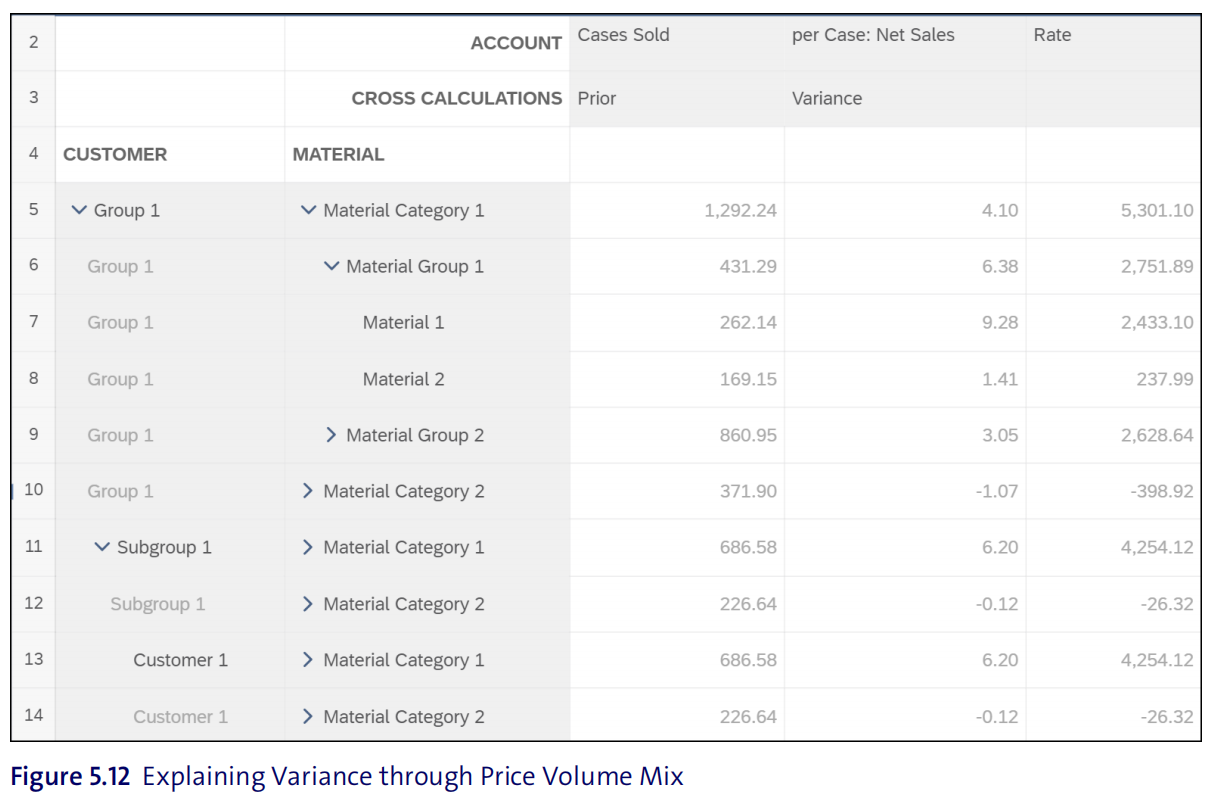1215x799 pixels.
Task: Expand Material Category 1 for Customer 1
Action: point(308,660)
